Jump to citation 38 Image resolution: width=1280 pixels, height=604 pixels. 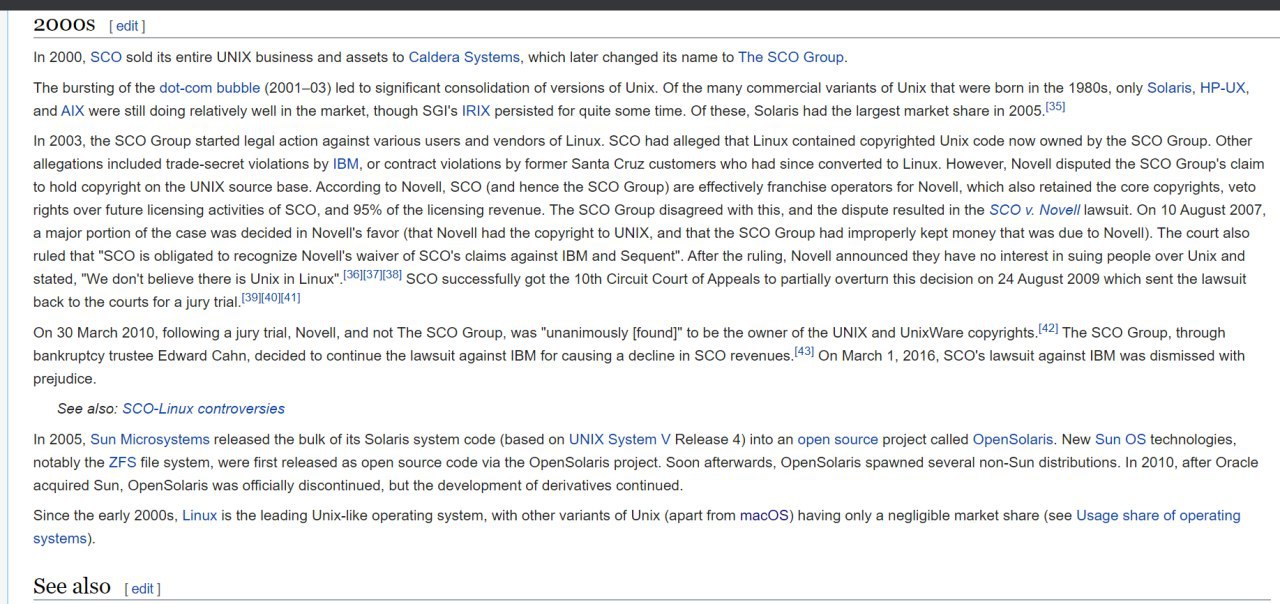[392, 274]
